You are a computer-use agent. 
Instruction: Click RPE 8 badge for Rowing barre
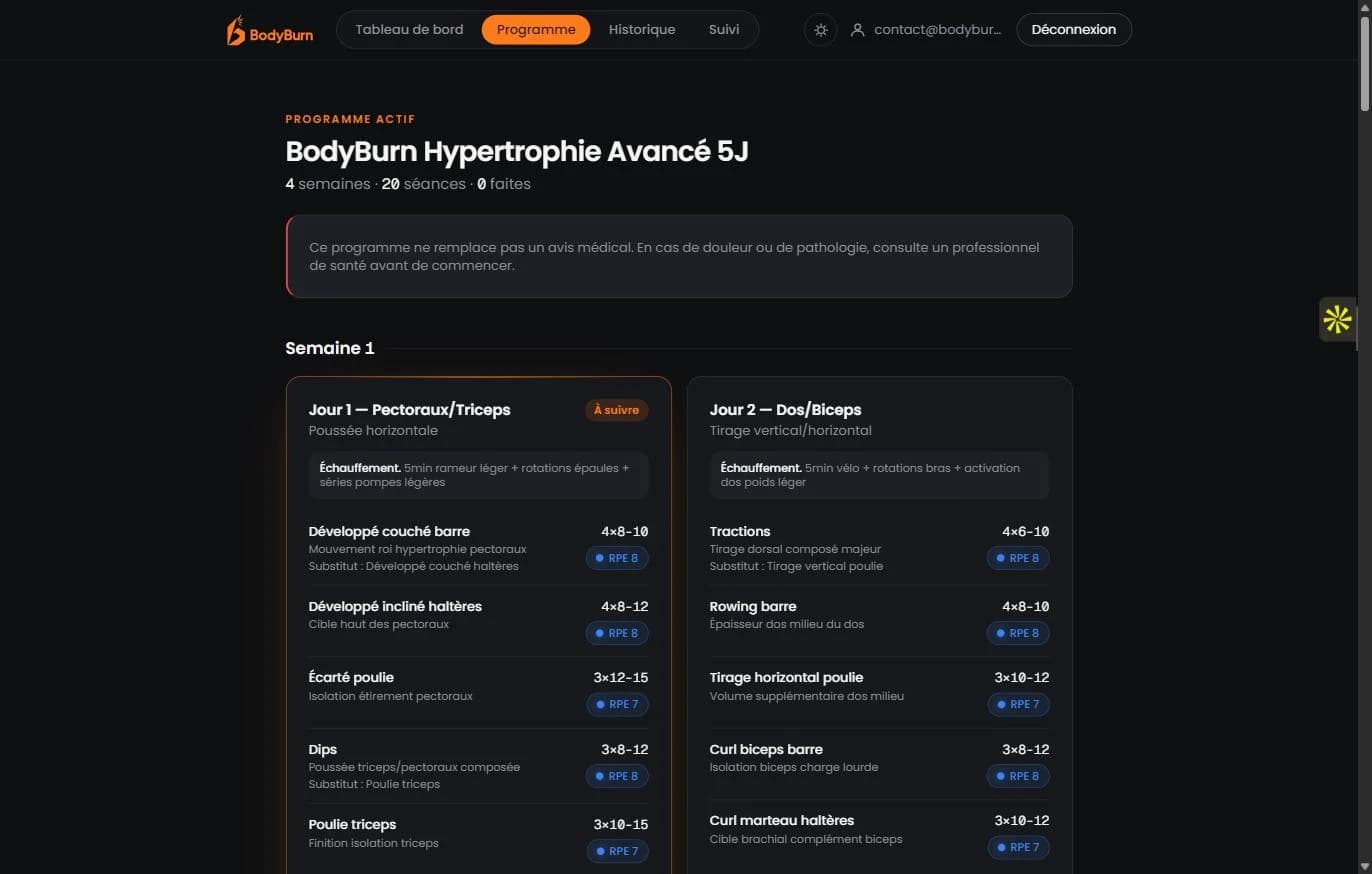[1018, 633]
